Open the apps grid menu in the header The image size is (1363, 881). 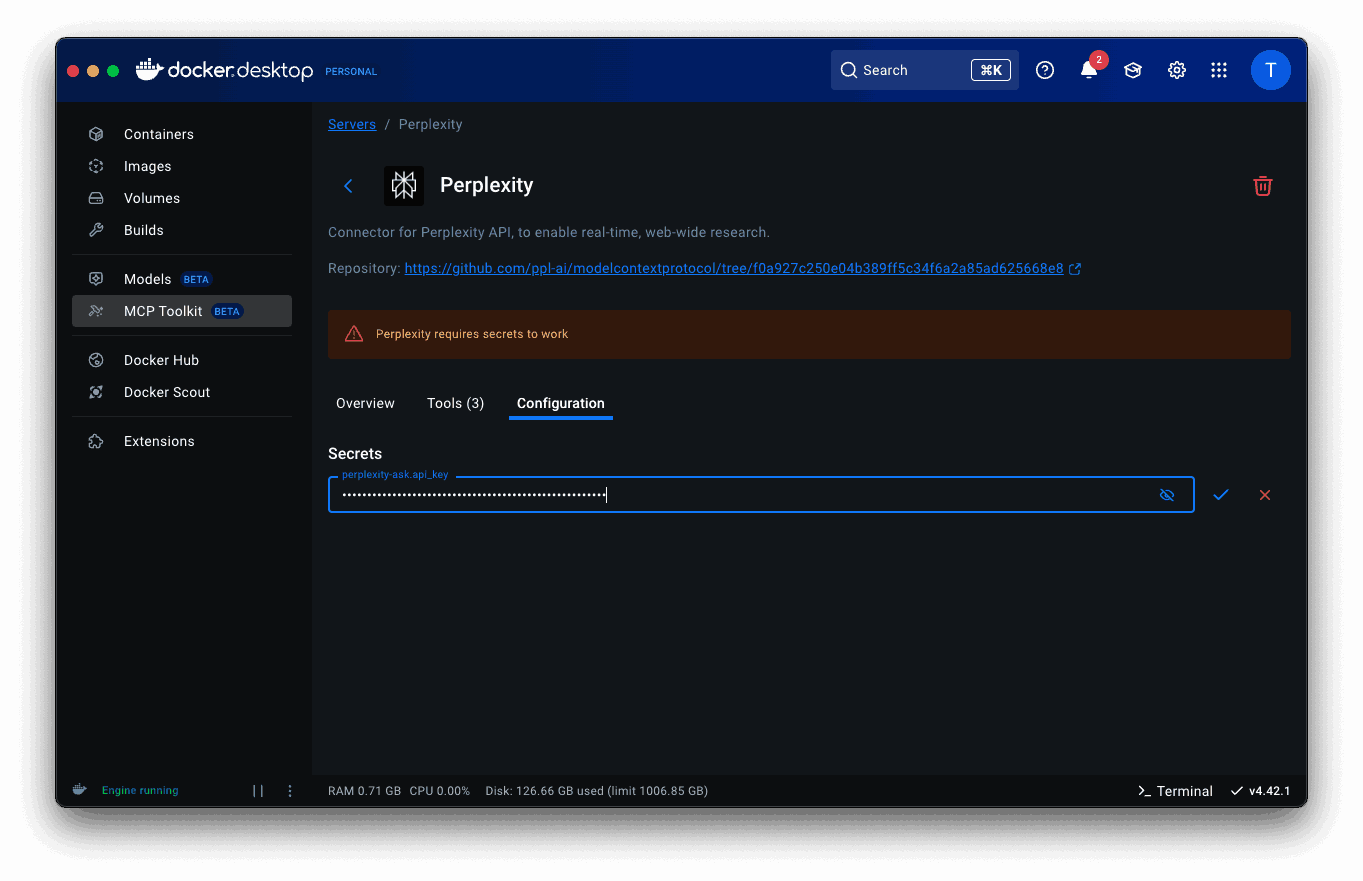1218,70
